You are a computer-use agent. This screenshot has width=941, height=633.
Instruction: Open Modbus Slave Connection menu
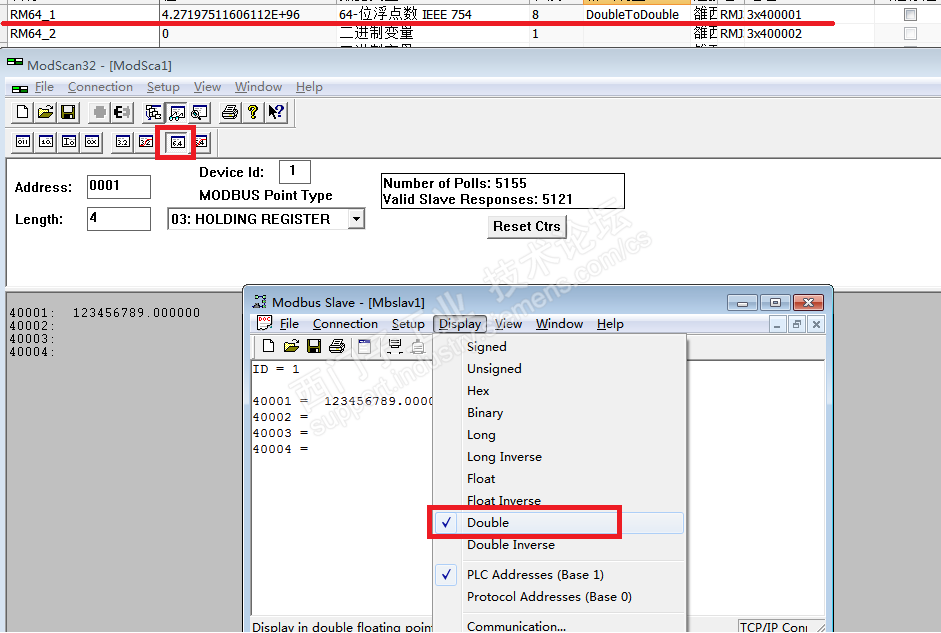pyautogui.click(x=345, y=324)
